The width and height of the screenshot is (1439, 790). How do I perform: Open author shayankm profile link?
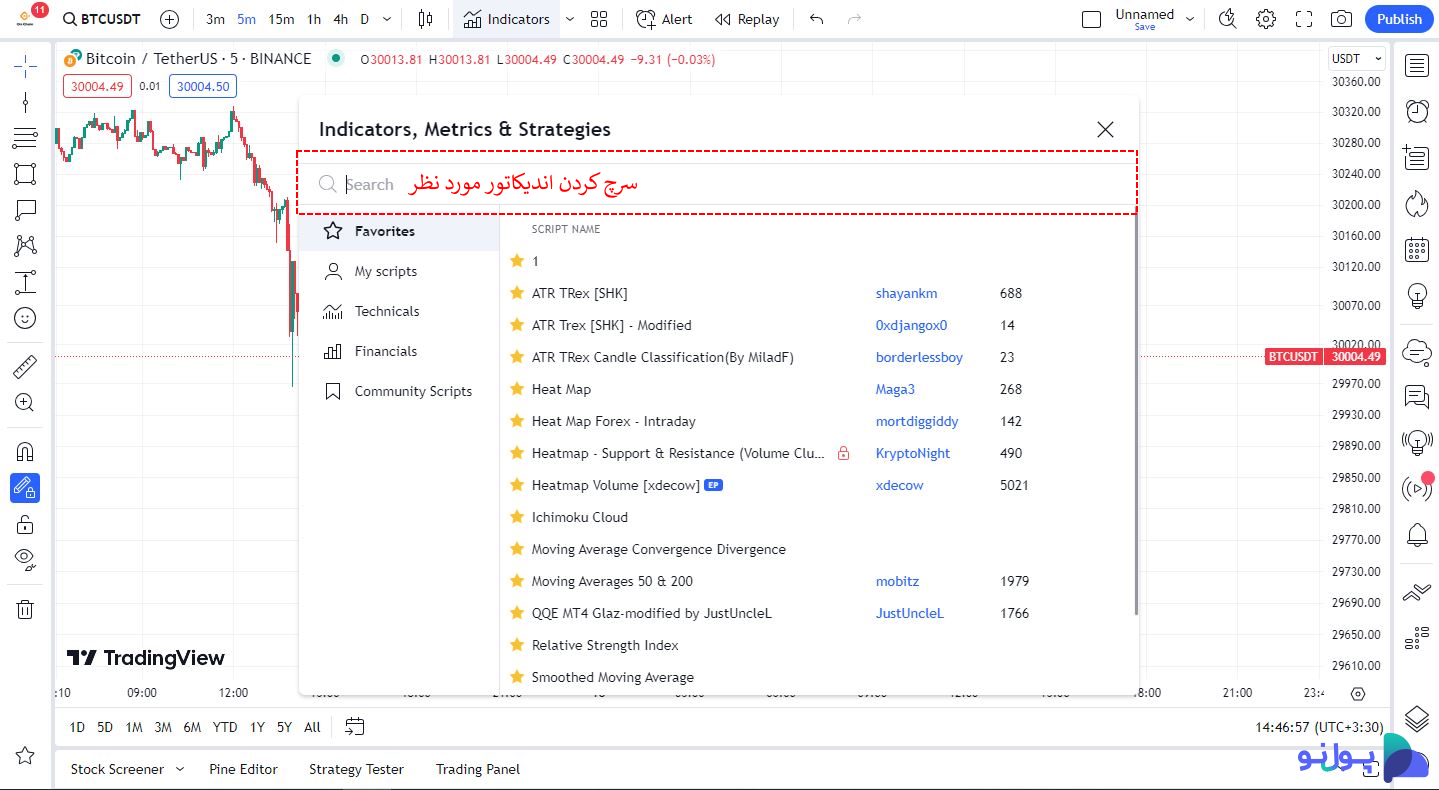click(906, 293)
